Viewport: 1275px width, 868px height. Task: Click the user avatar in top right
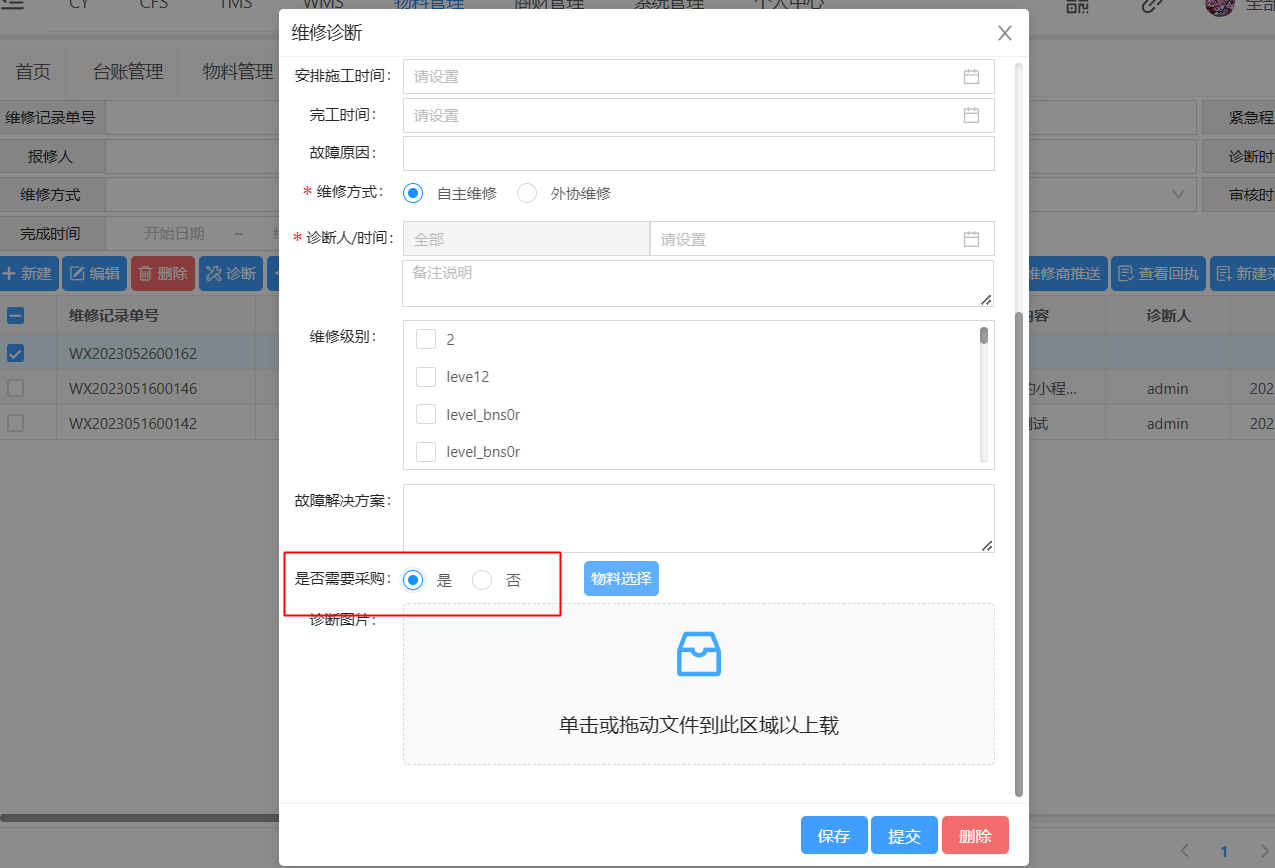[x=1219, y=5]
